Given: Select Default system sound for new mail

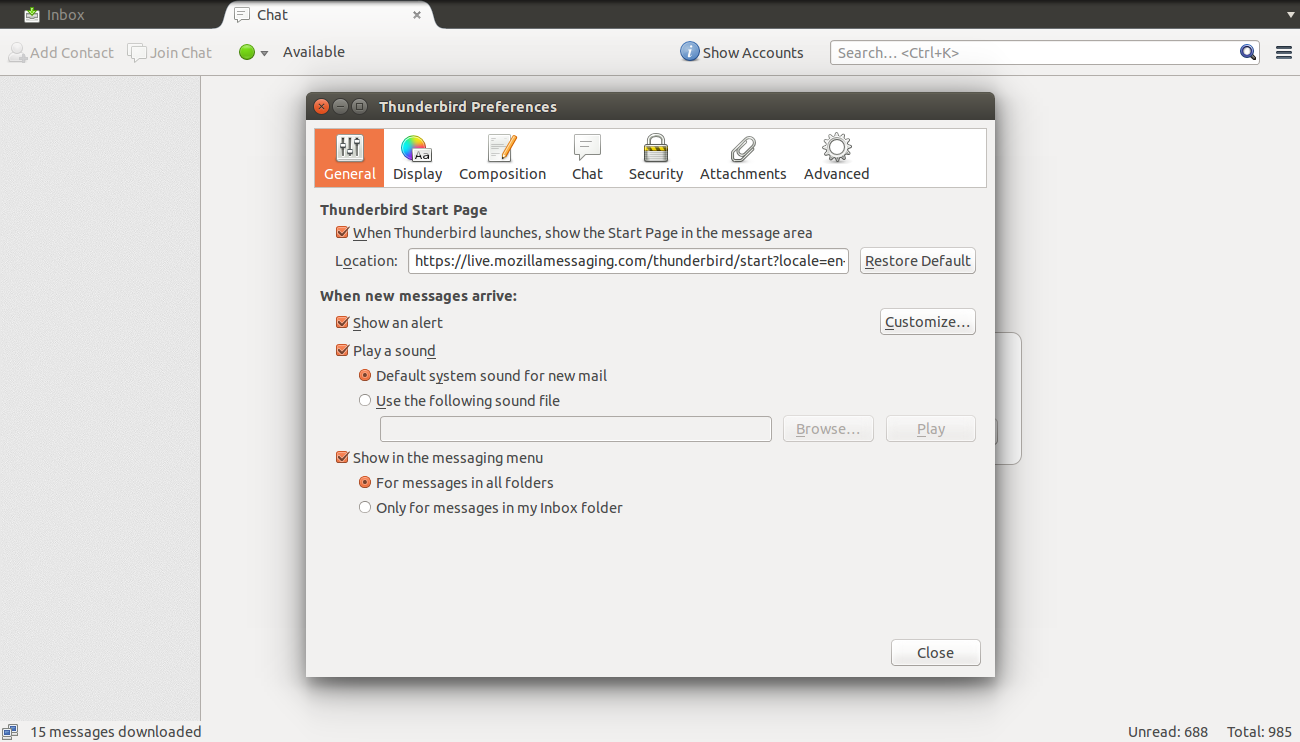Looking at the screenshot, I should pos(365,376).
